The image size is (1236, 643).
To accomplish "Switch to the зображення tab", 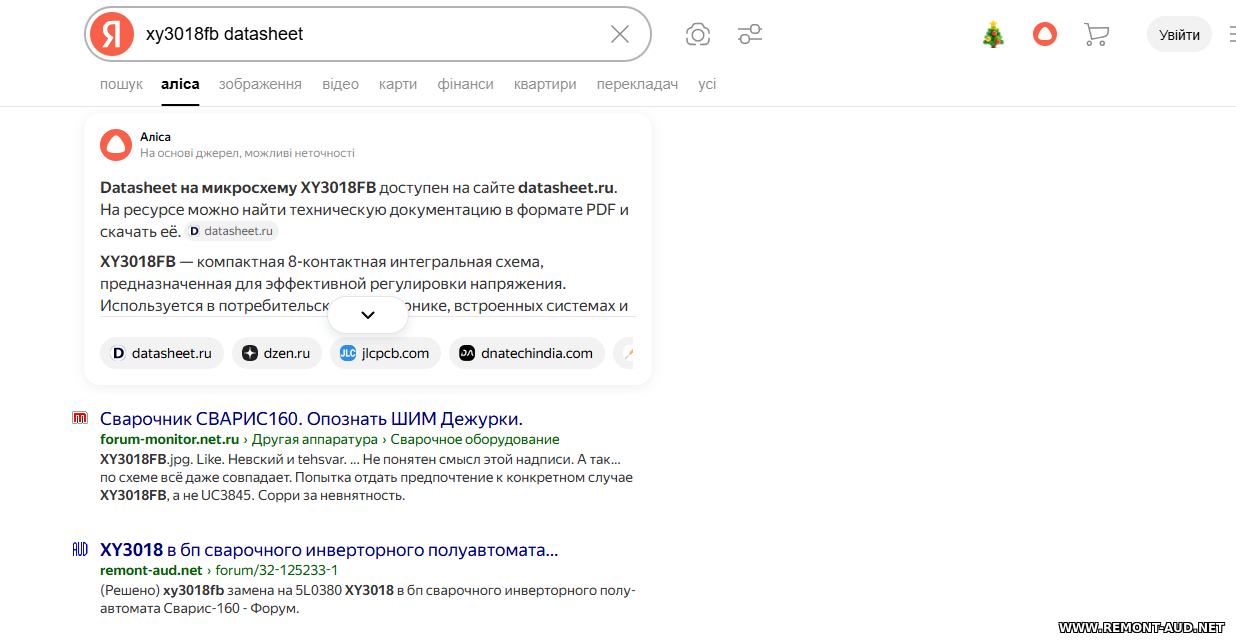I will (x=260, y=84).
